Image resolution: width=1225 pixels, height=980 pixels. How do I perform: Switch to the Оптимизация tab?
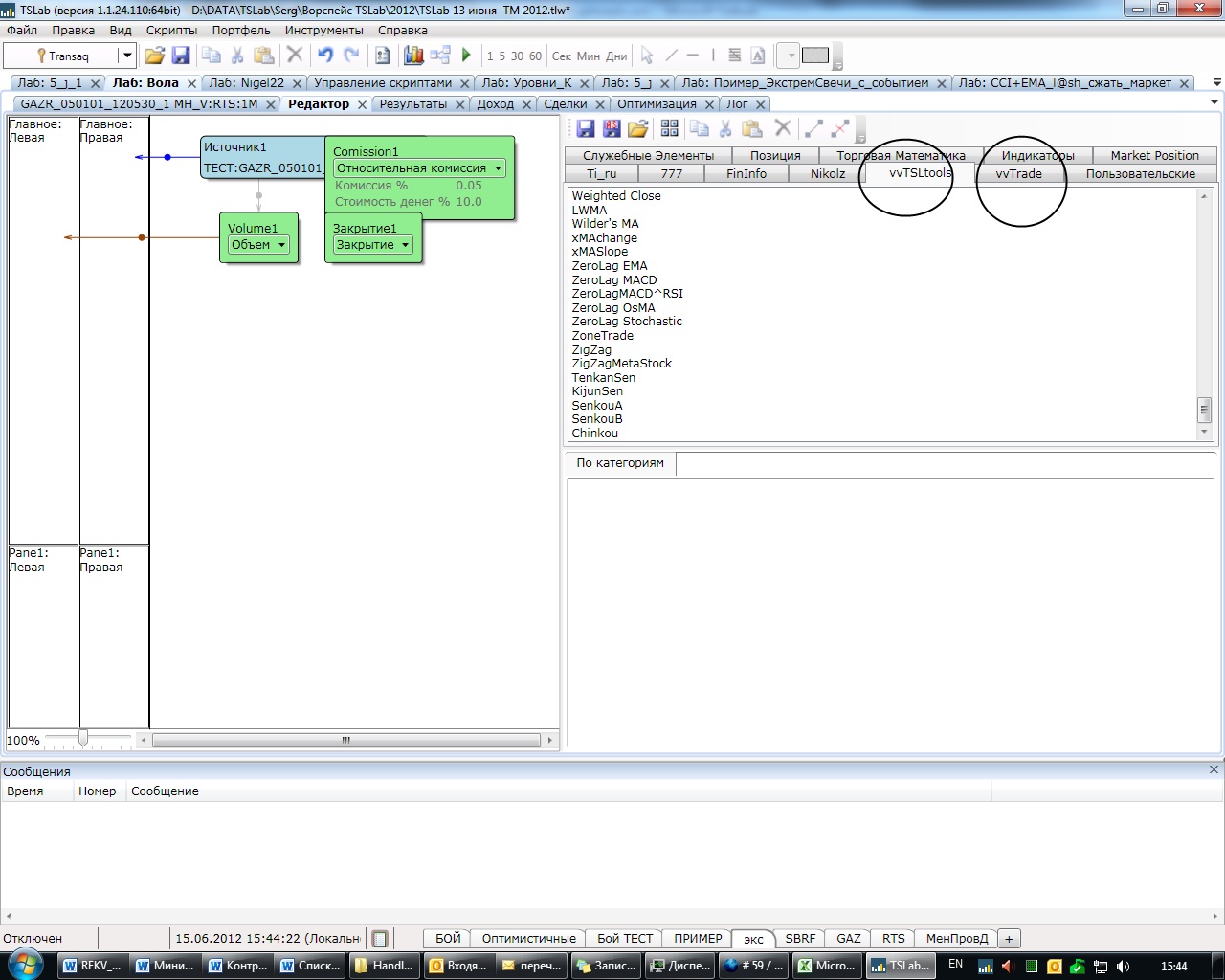coord(657,104)
